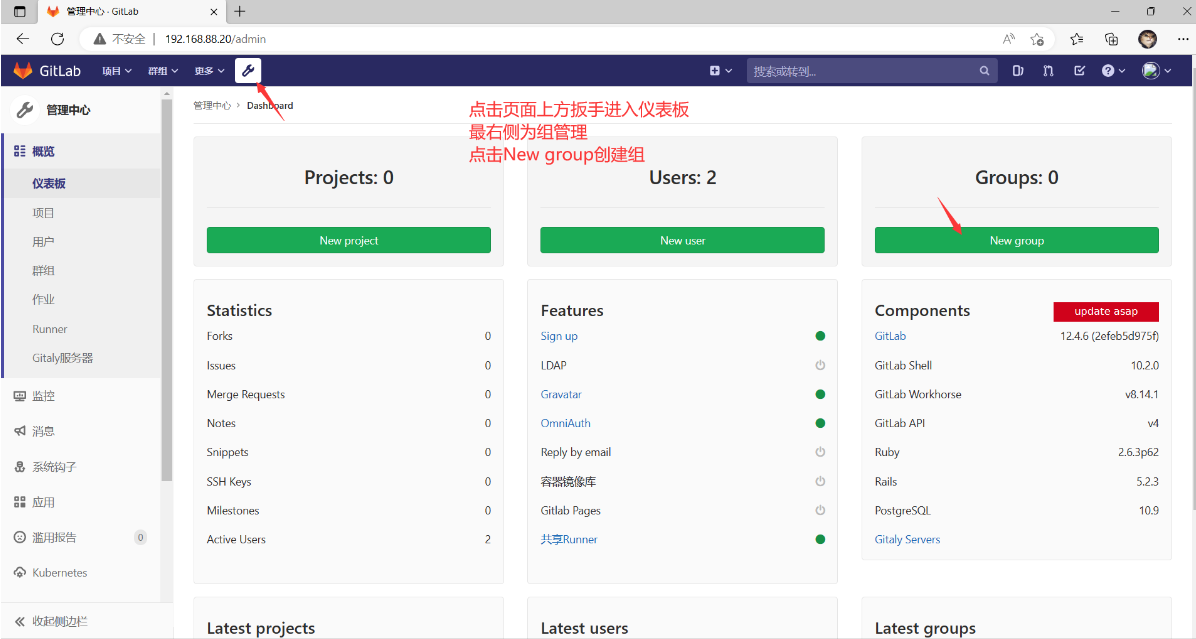Click the New user button
The width and height of the screenshot is (1196, 639).
[683, 240]
